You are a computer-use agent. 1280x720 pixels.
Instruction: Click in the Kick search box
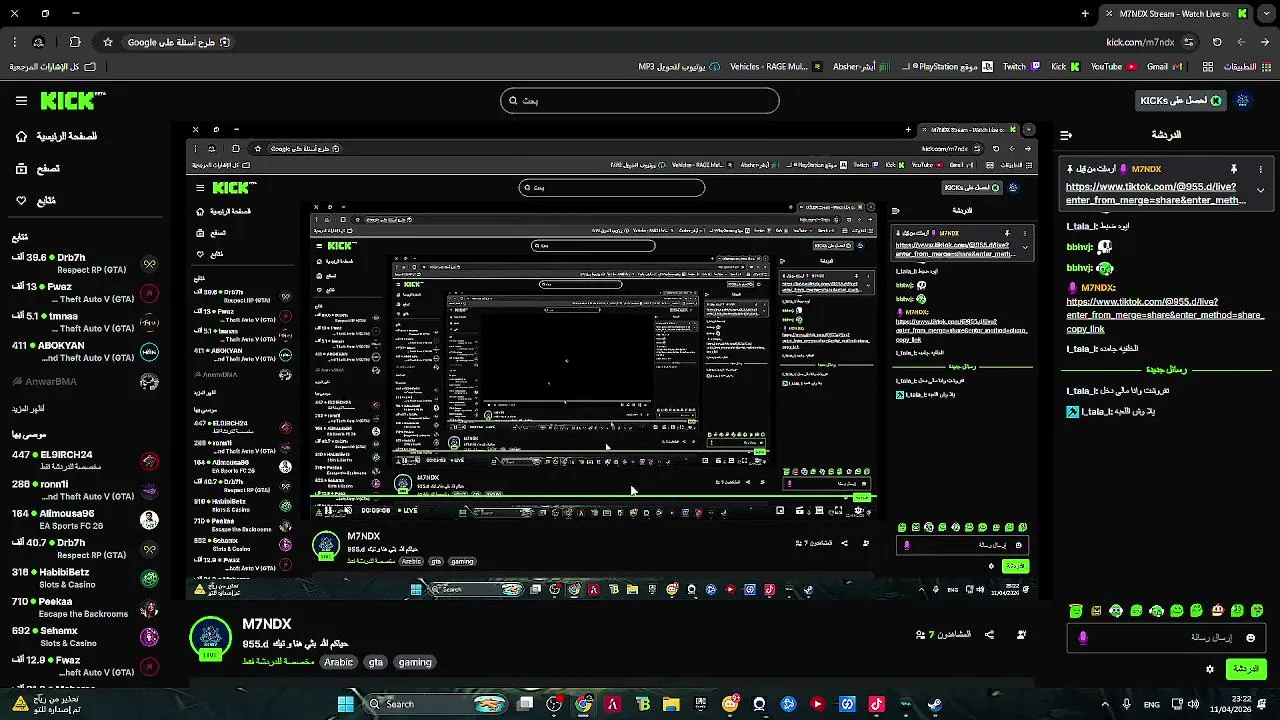[640, 100]
